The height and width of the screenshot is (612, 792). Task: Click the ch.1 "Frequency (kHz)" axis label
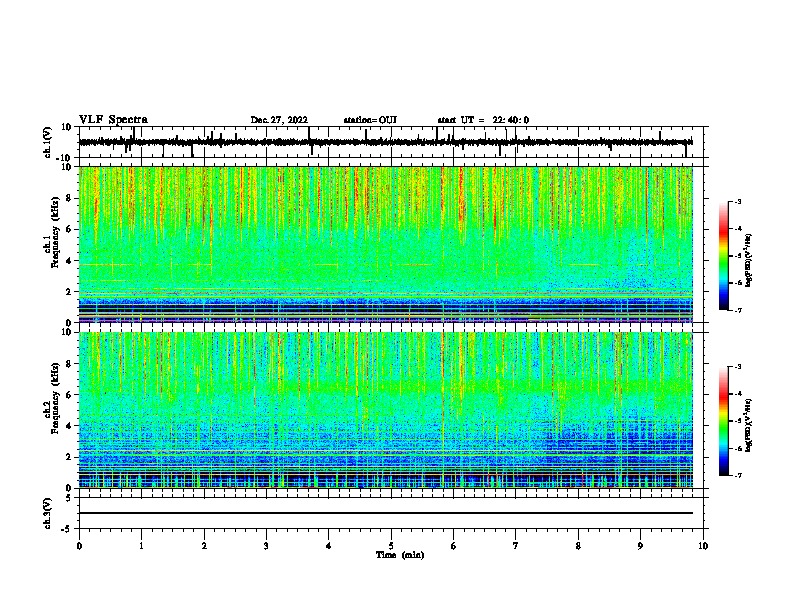(54, 232)
